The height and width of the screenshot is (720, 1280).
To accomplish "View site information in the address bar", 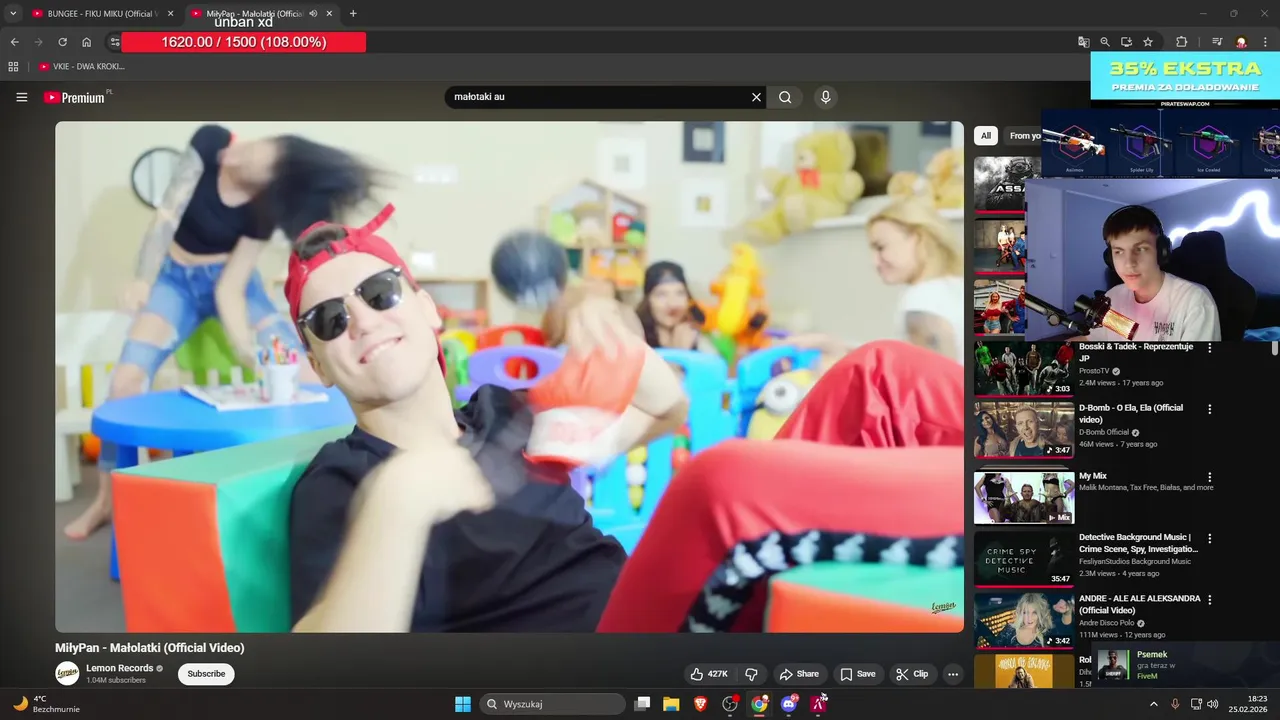I will 115,42.
